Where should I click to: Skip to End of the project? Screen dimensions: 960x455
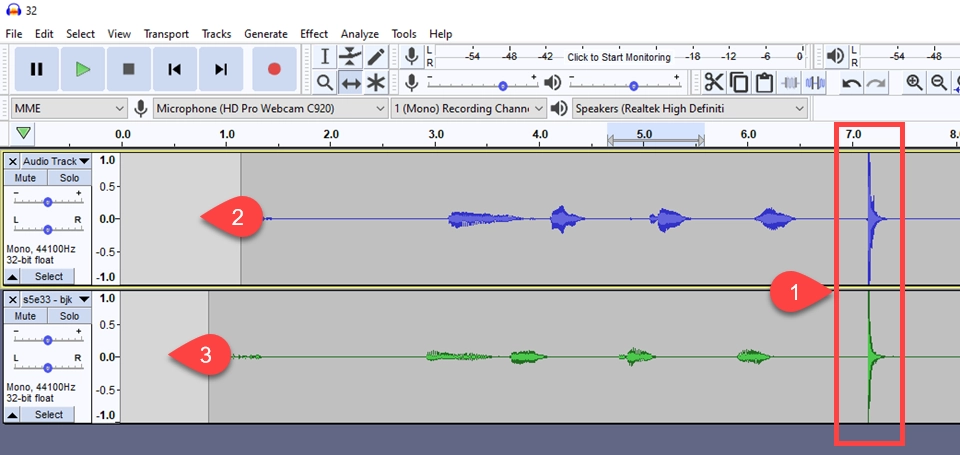click(x=221, y=69)
